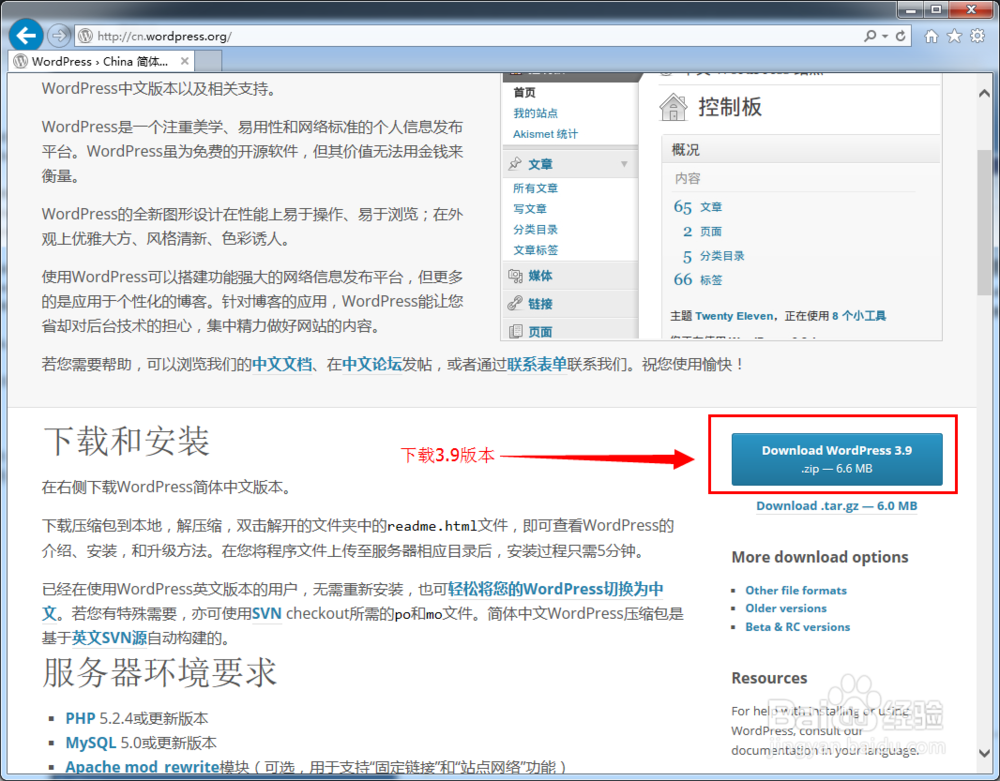Image resolution: width=1000 pixels, height=781 pixels.
Task: Click the PHP requirement link
Action: [x=80, y=719]
